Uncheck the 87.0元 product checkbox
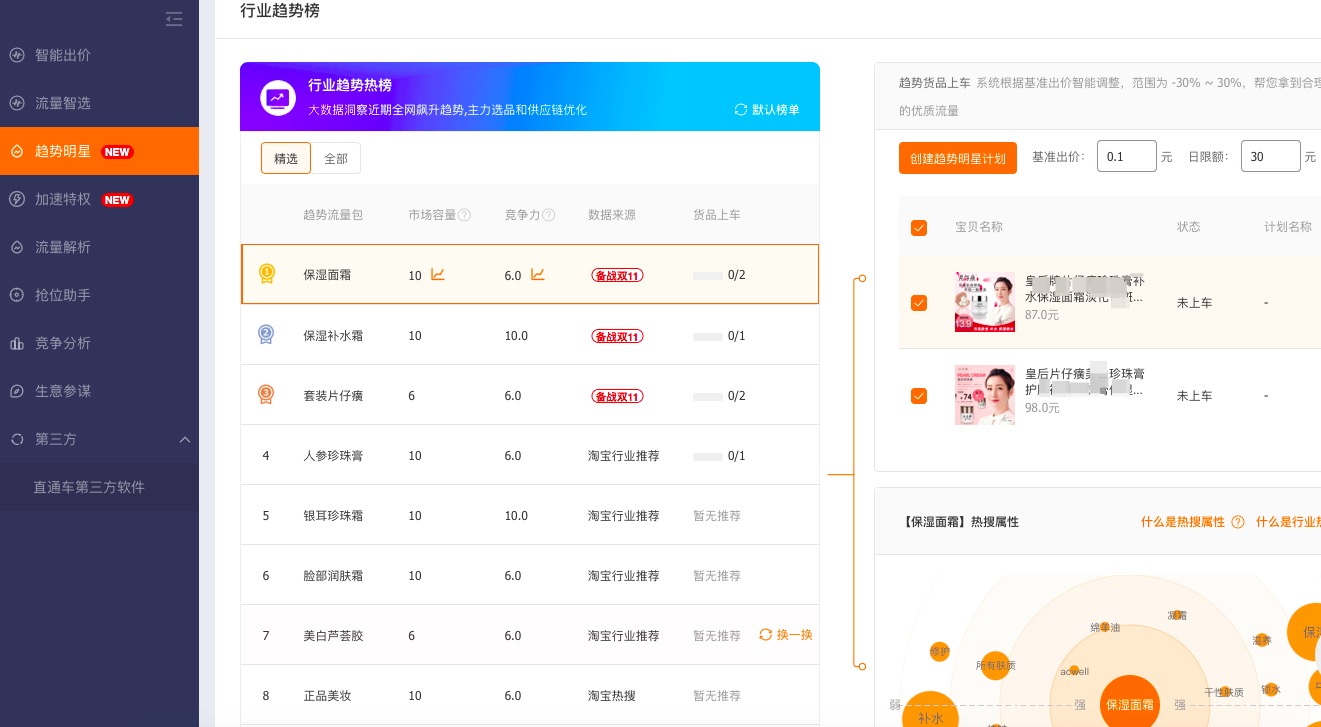 coord(919,303)
